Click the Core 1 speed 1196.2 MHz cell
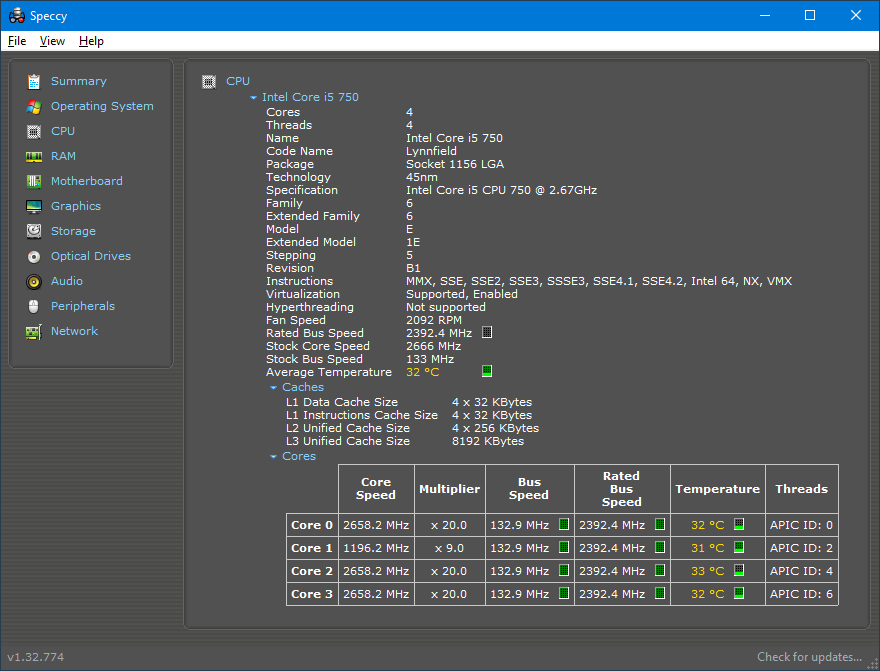This screenshot has height=671, width=880. click(376, 548)
